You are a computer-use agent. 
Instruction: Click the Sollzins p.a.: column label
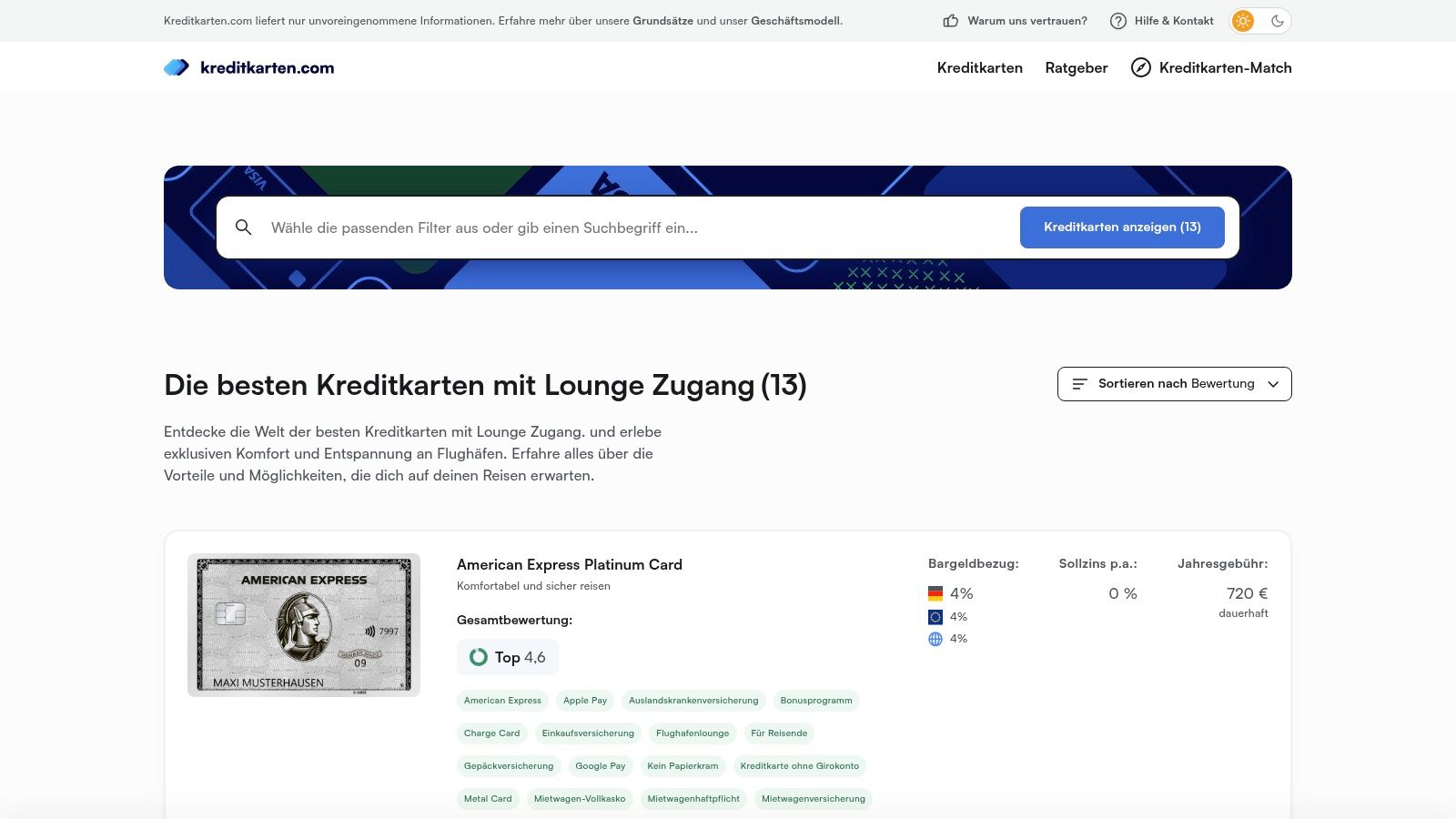1098,564
